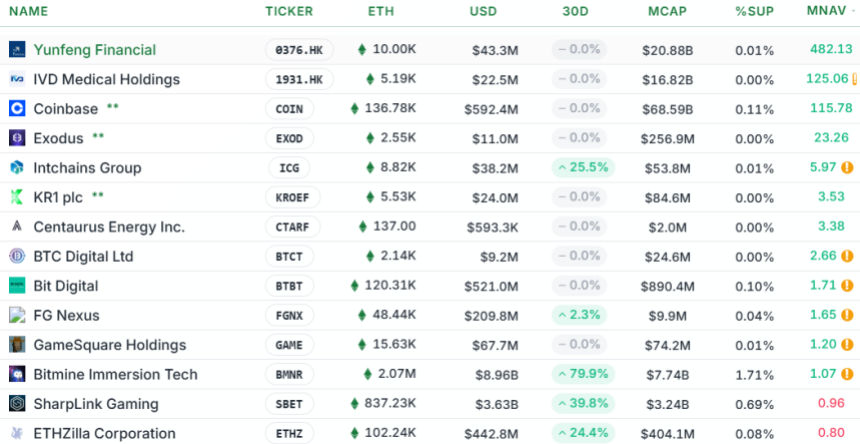Click the KR1 plc logo icon
The height and width of the screenshot is (444, 860).
17,197
